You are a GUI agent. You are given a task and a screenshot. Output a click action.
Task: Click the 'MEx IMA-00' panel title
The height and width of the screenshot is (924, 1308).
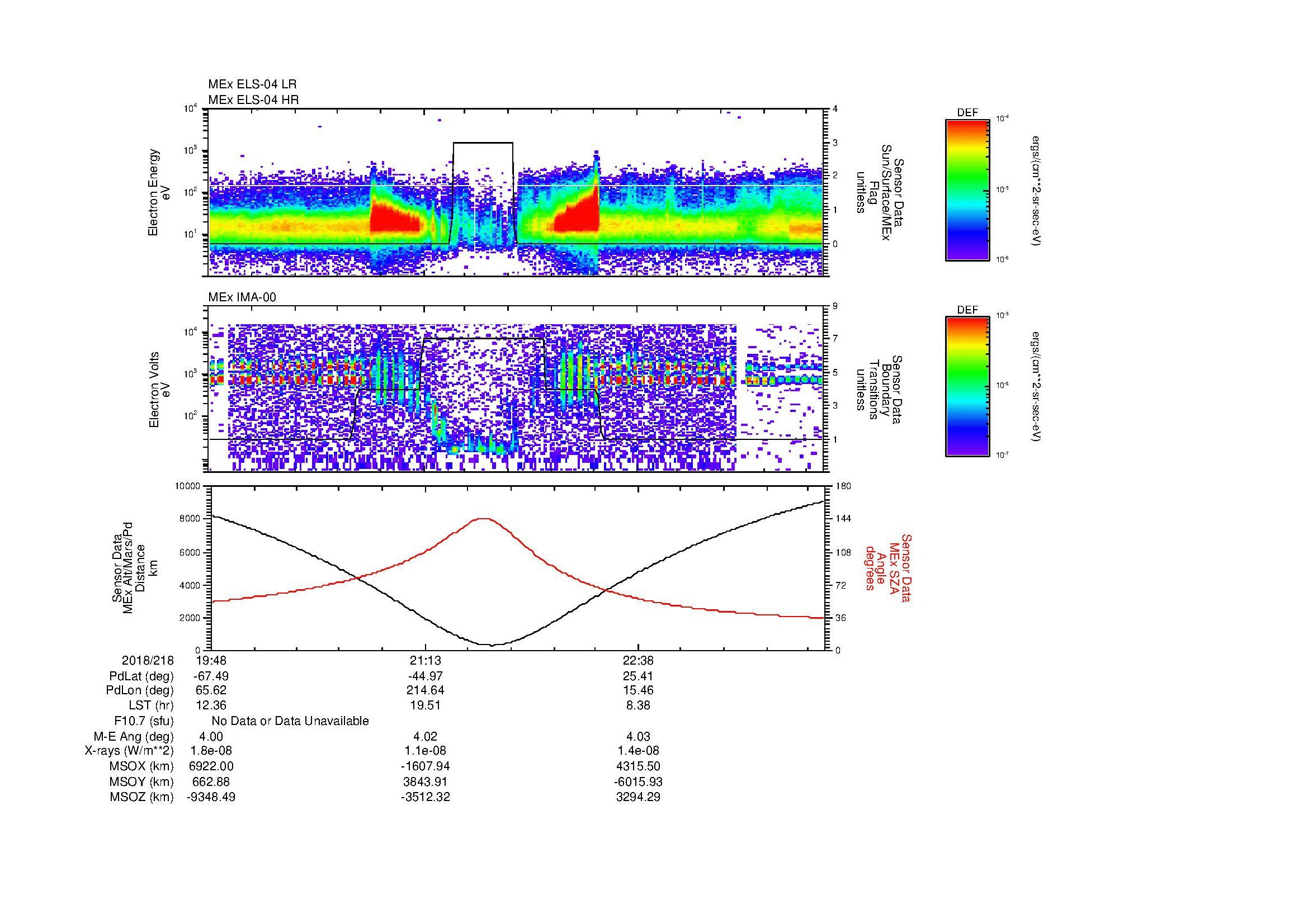coord(242,297)
